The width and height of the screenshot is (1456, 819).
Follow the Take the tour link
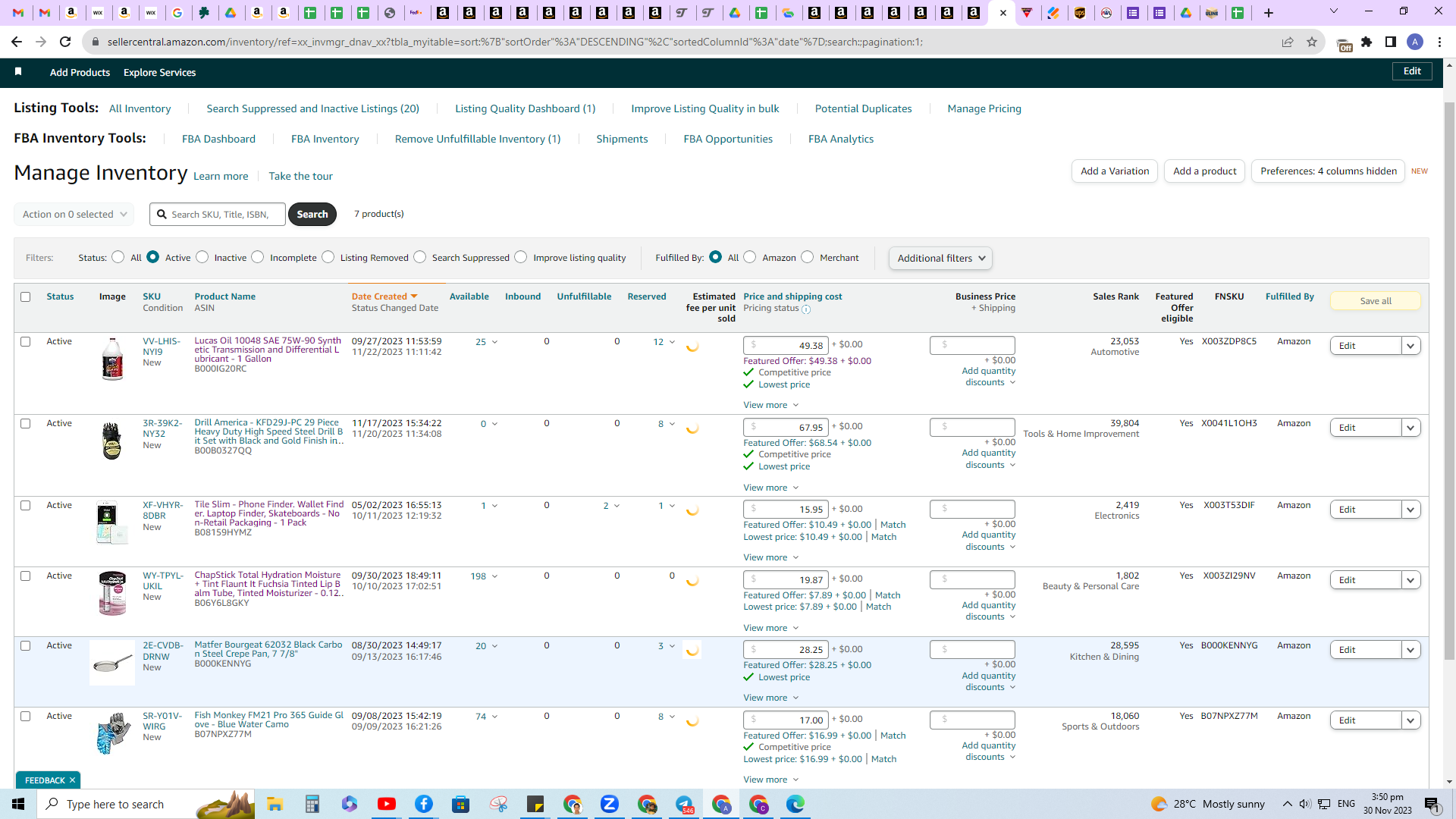300,176
